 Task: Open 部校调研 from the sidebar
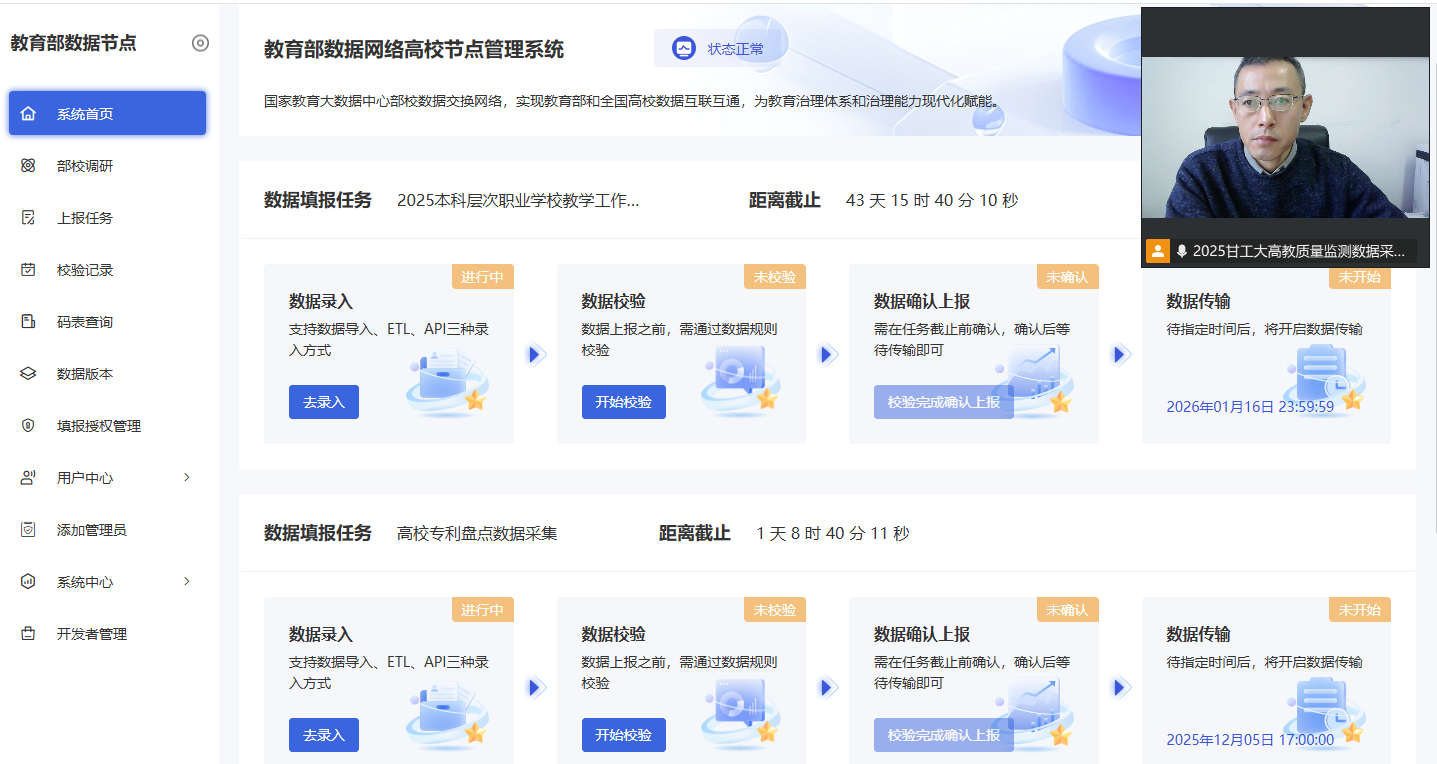85,166
